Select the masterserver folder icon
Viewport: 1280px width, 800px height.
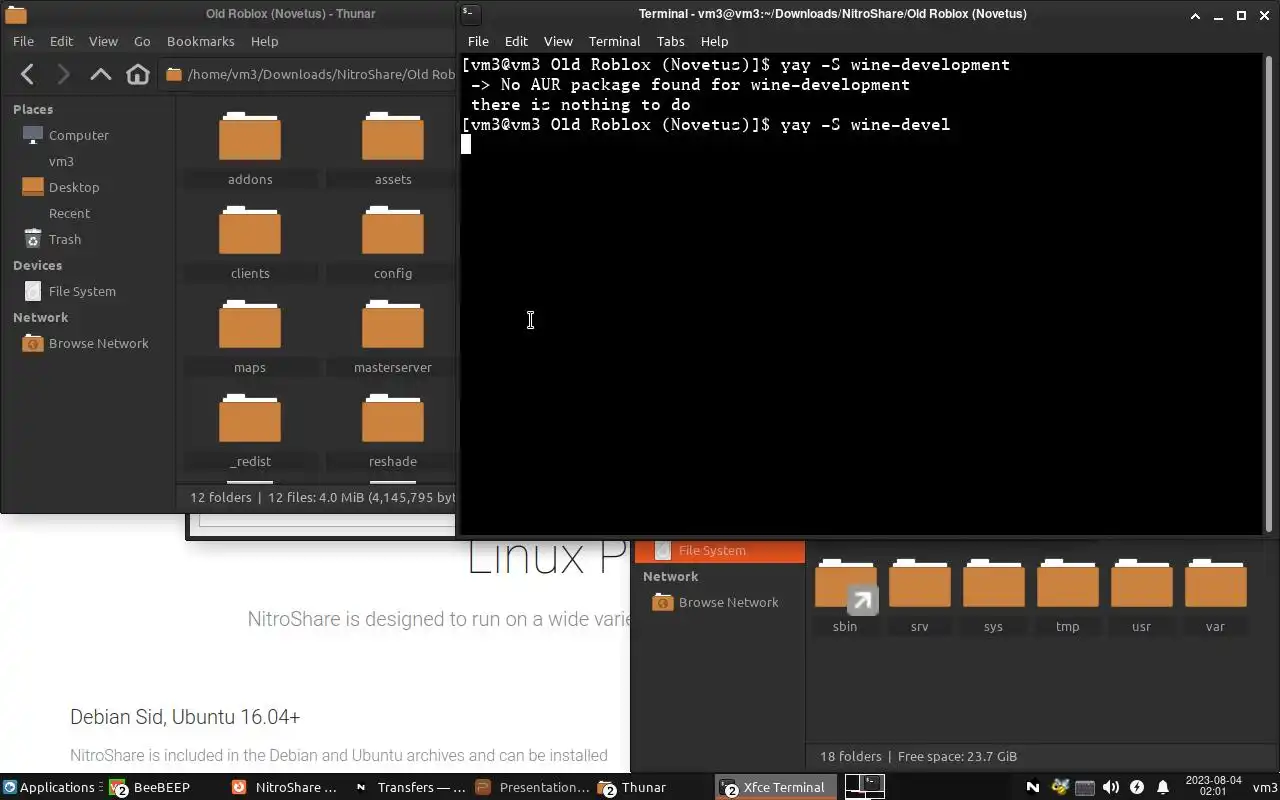pyautogui.click(x=393, y=324)
